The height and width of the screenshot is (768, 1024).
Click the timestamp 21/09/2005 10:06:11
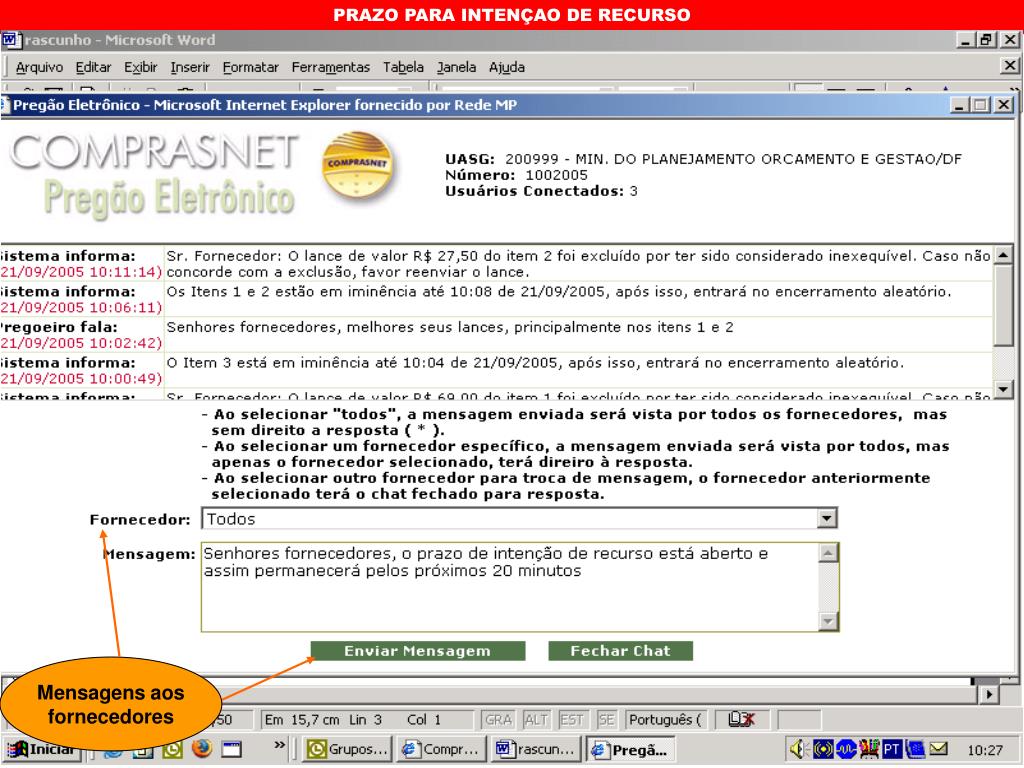81,307
